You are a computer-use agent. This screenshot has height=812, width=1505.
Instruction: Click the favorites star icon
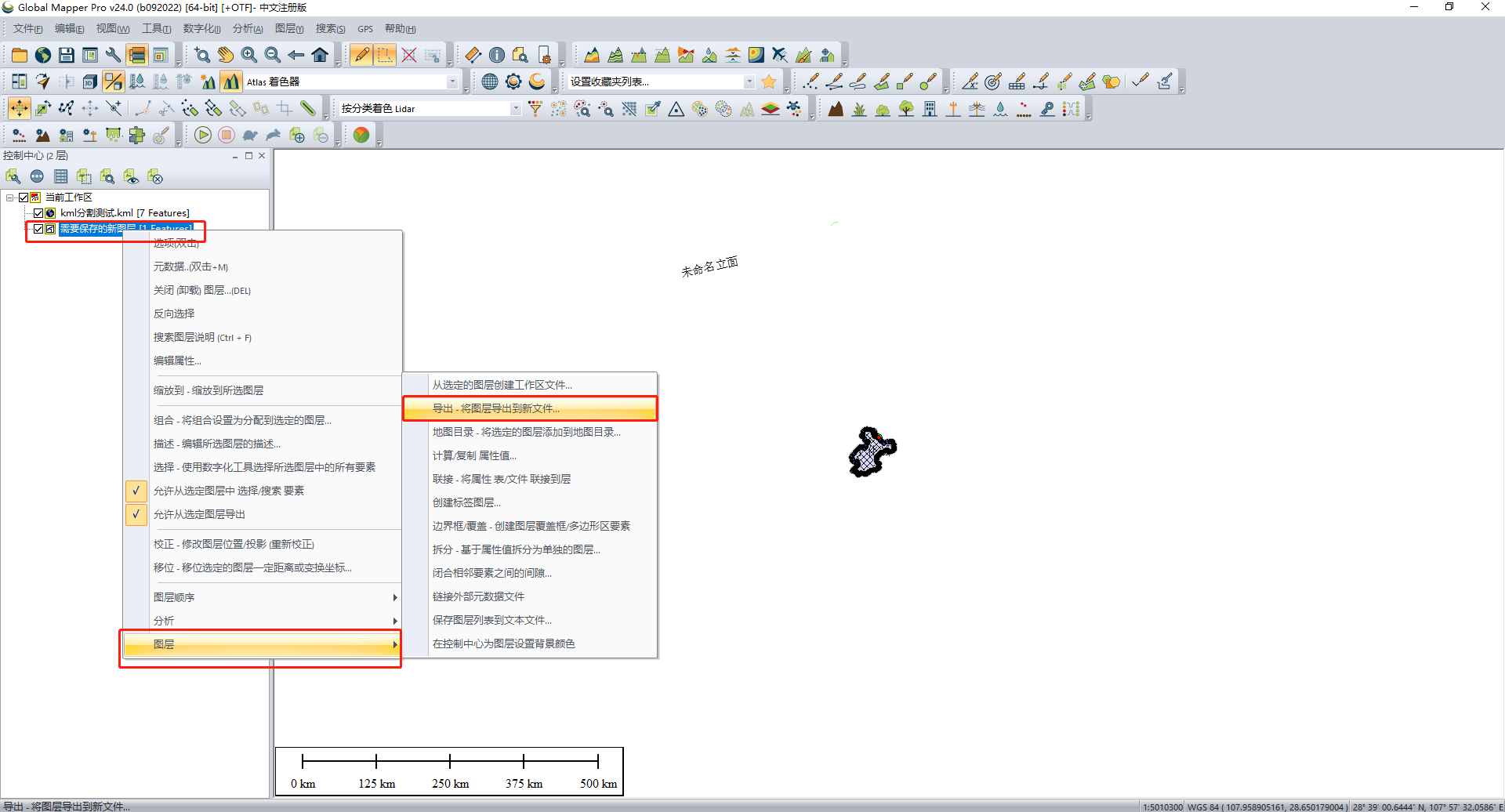coord(769,82)
